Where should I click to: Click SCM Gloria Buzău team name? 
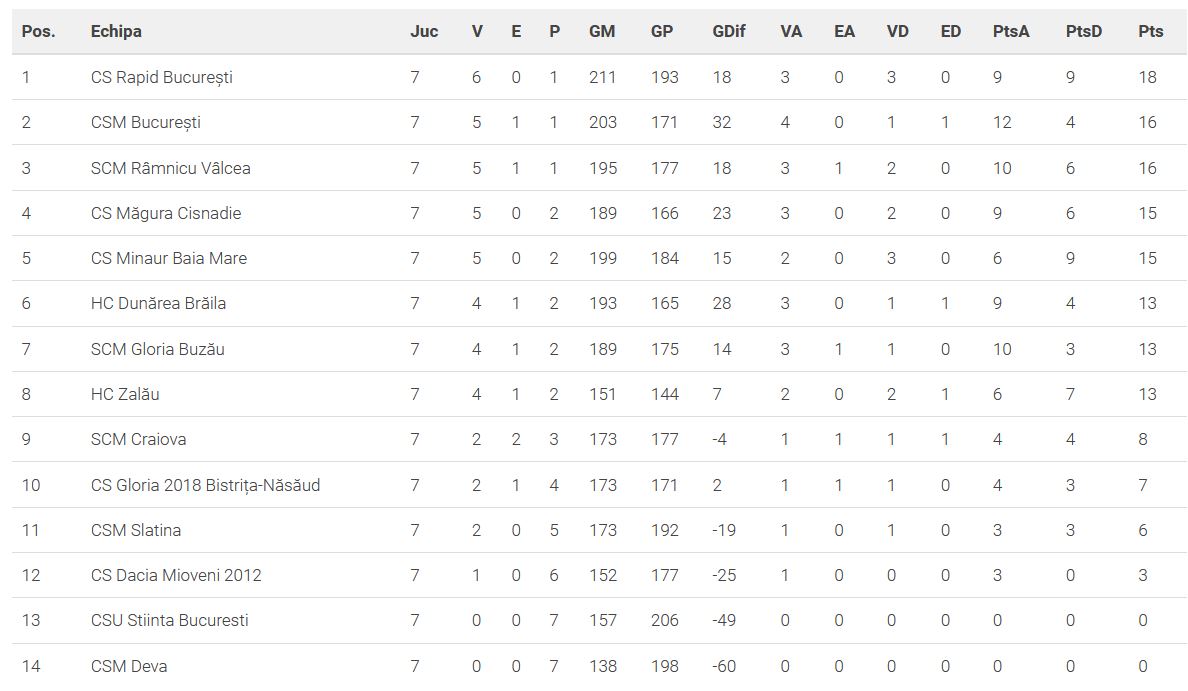tap(157, 349)
